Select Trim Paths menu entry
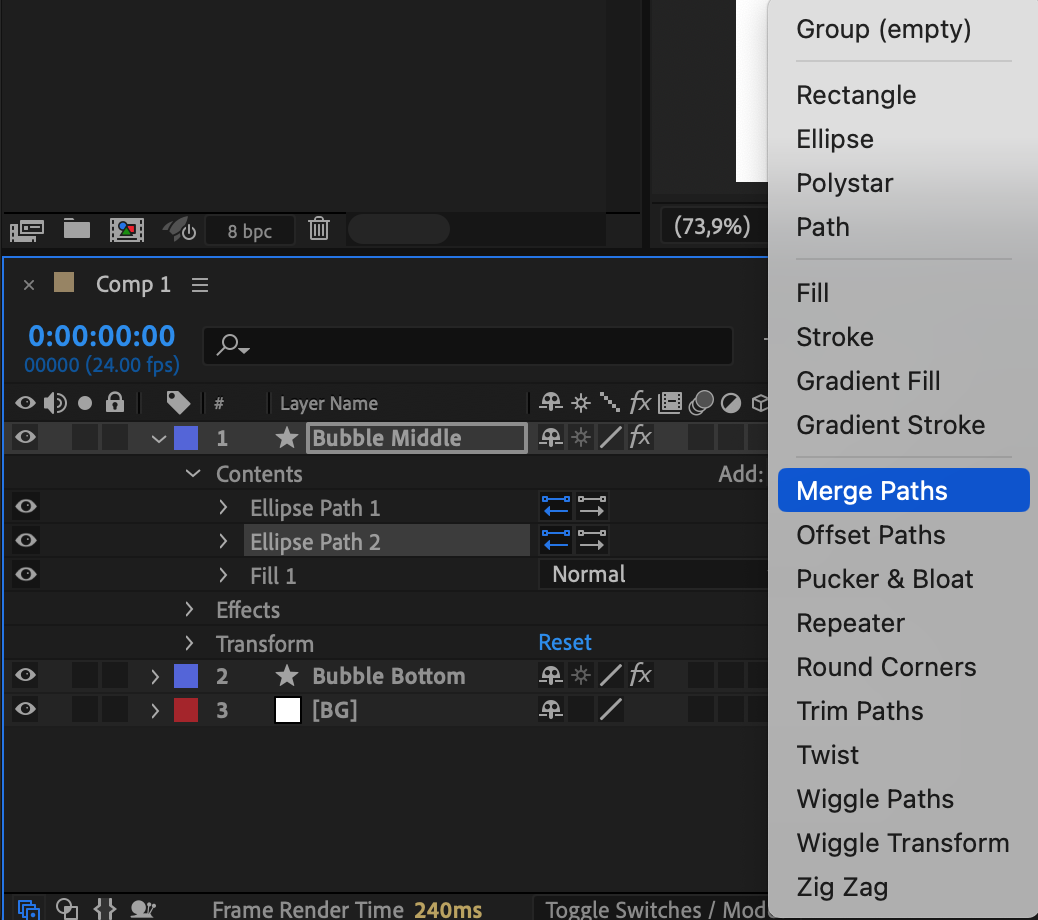The height and width of the screenshot is (920, 1038). pyautogui.click(x=860, y=711)
